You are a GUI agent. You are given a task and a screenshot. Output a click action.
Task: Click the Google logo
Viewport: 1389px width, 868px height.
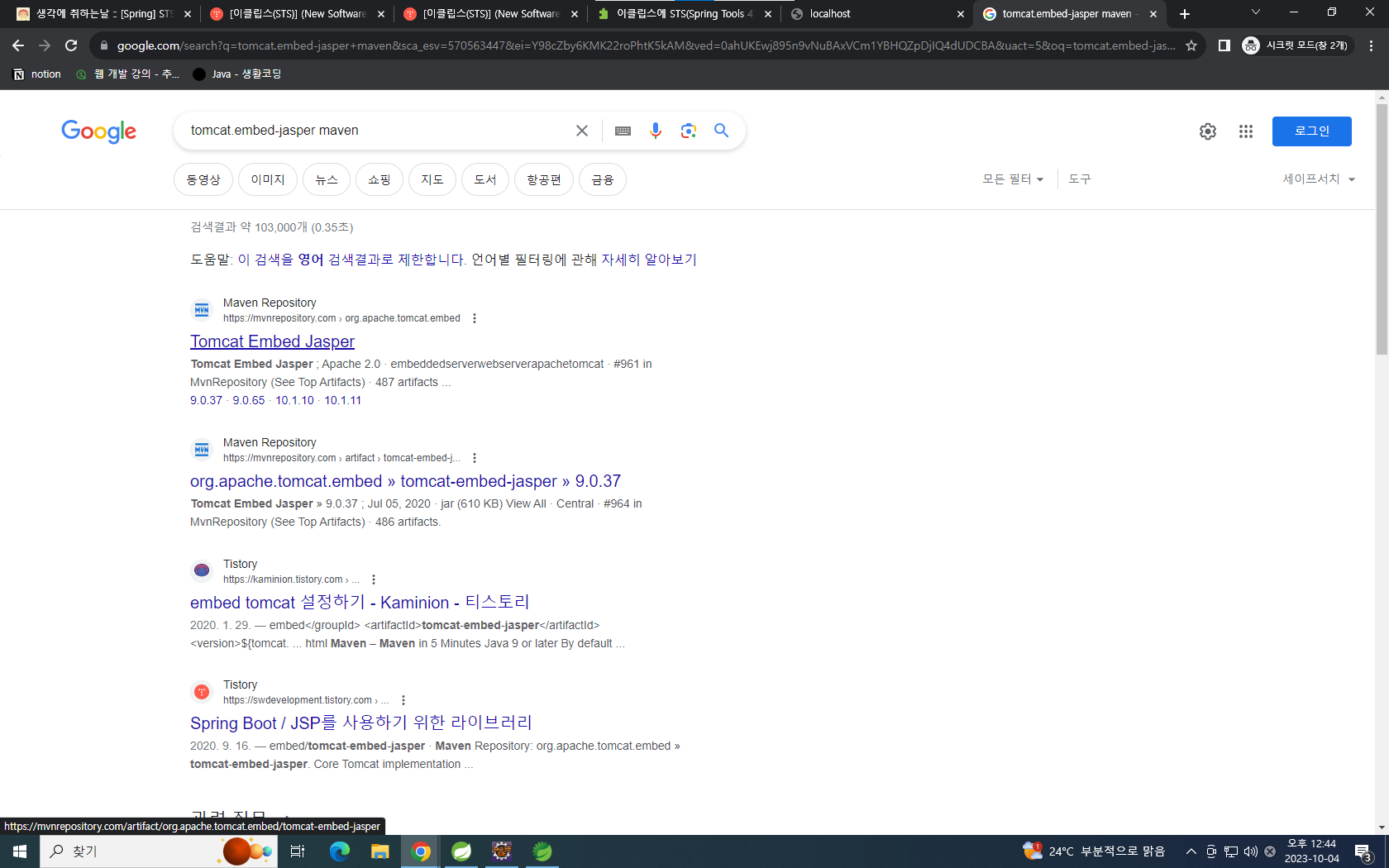click(x=98, y=131)
